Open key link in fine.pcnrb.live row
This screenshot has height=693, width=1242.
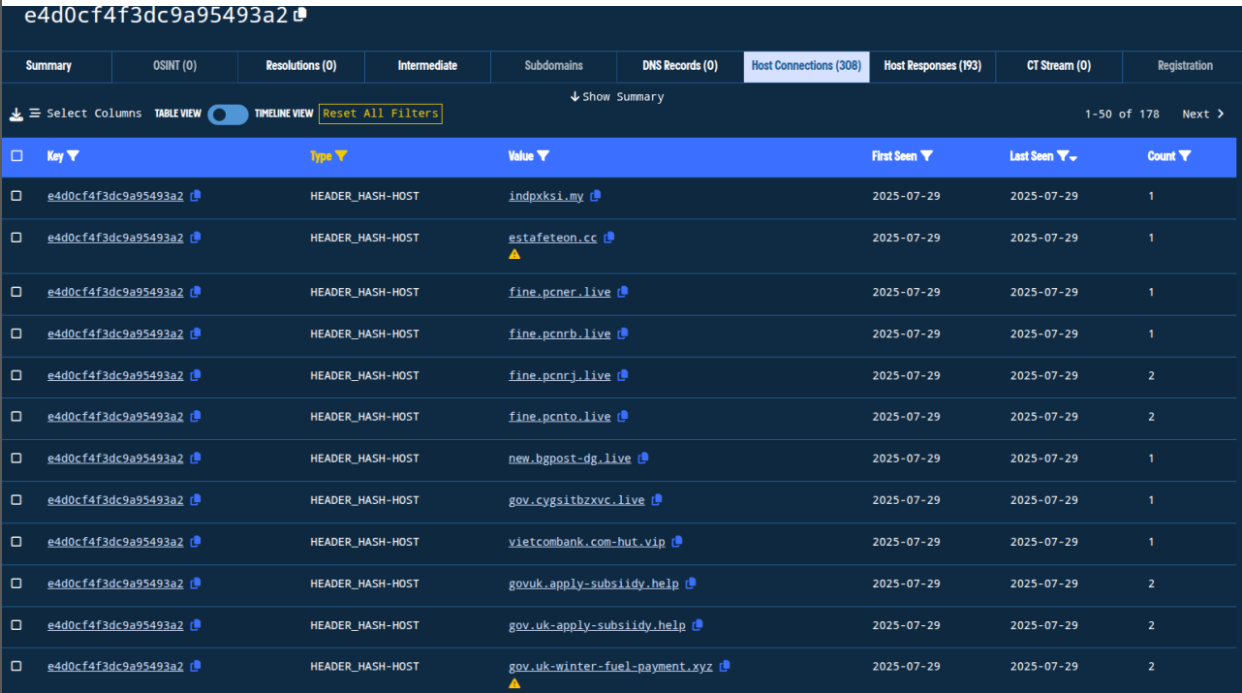[x=115, y=334]
